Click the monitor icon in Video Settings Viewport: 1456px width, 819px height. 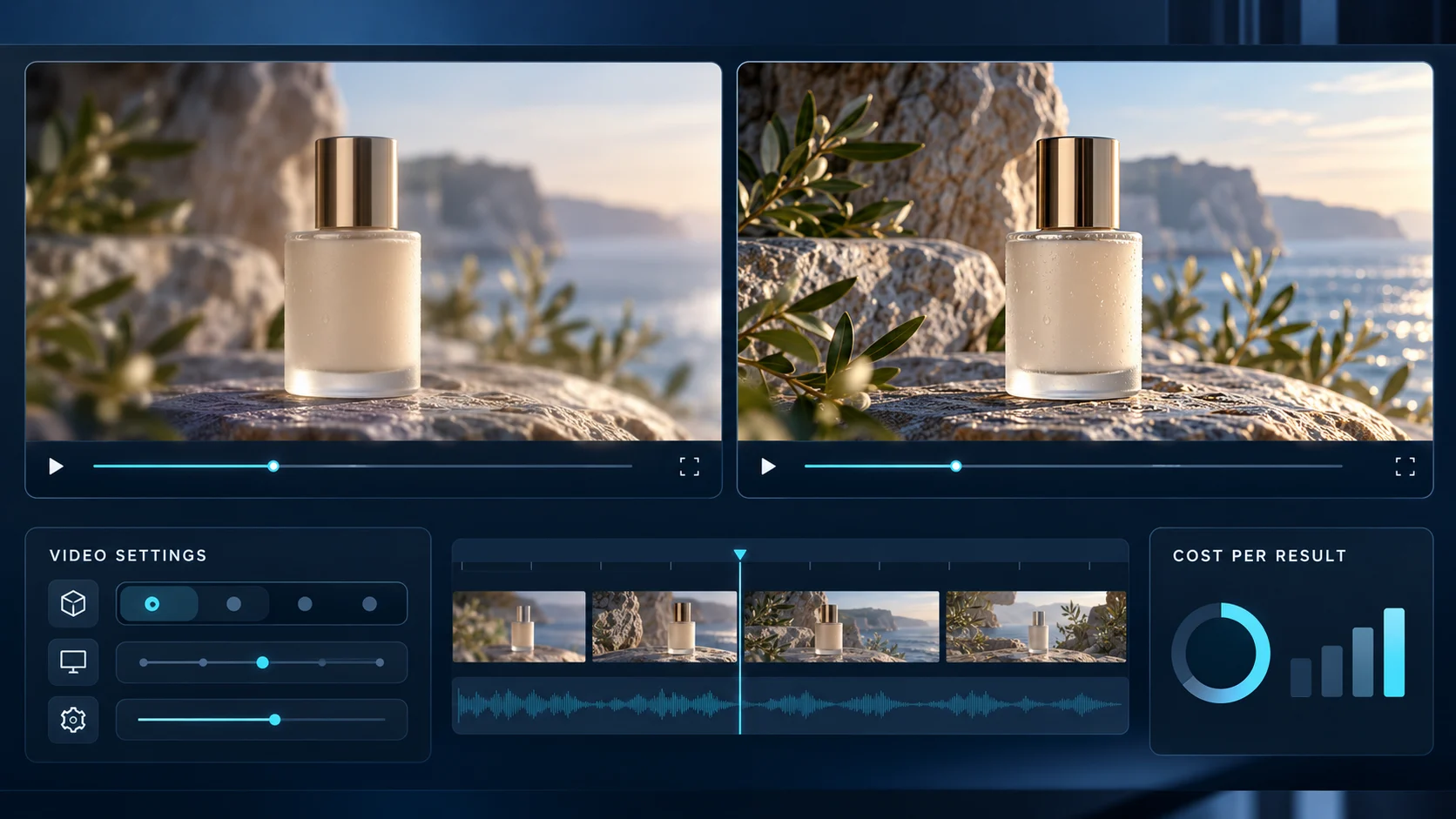pos(73,661)
